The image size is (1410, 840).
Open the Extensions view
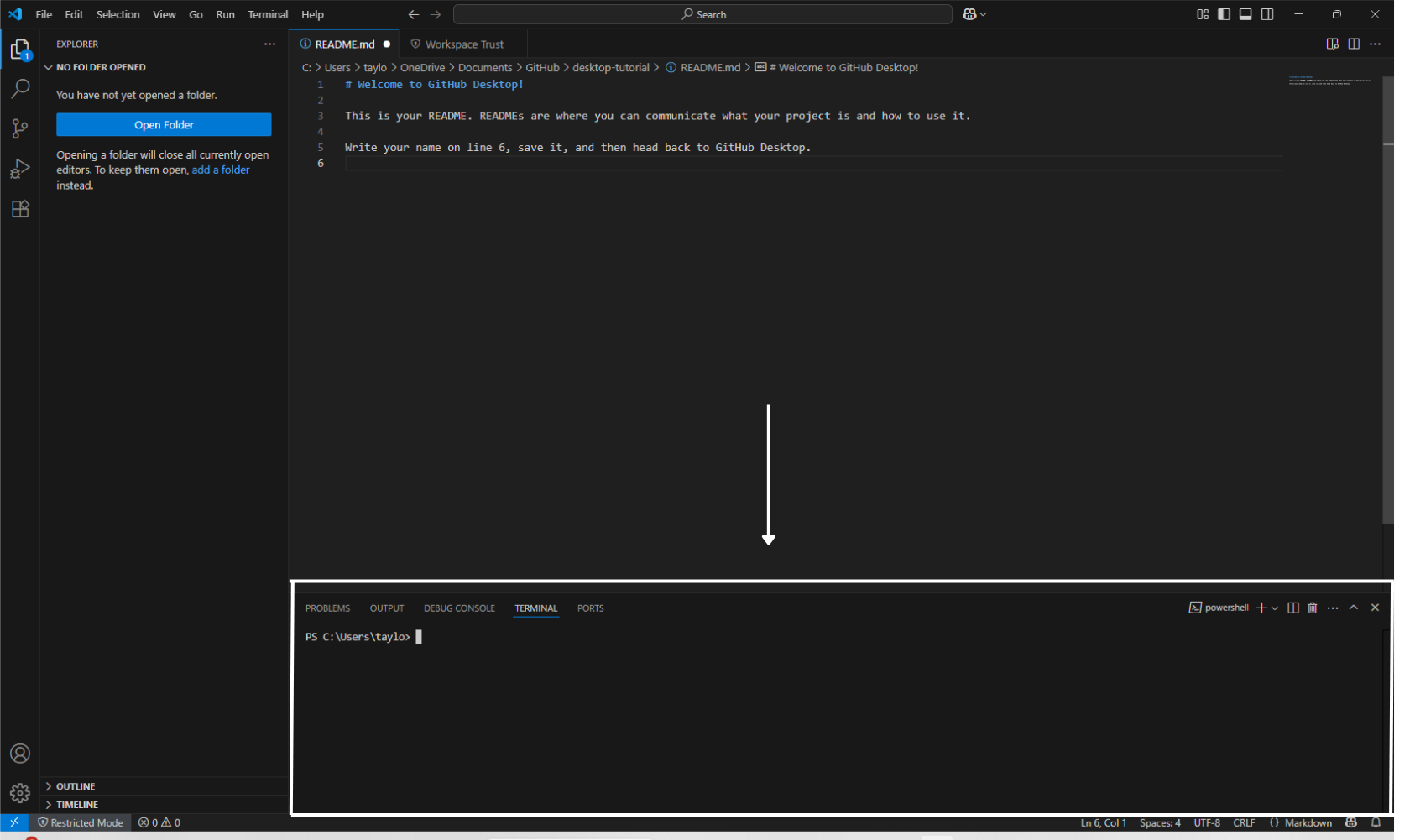[x=20, y=209]
